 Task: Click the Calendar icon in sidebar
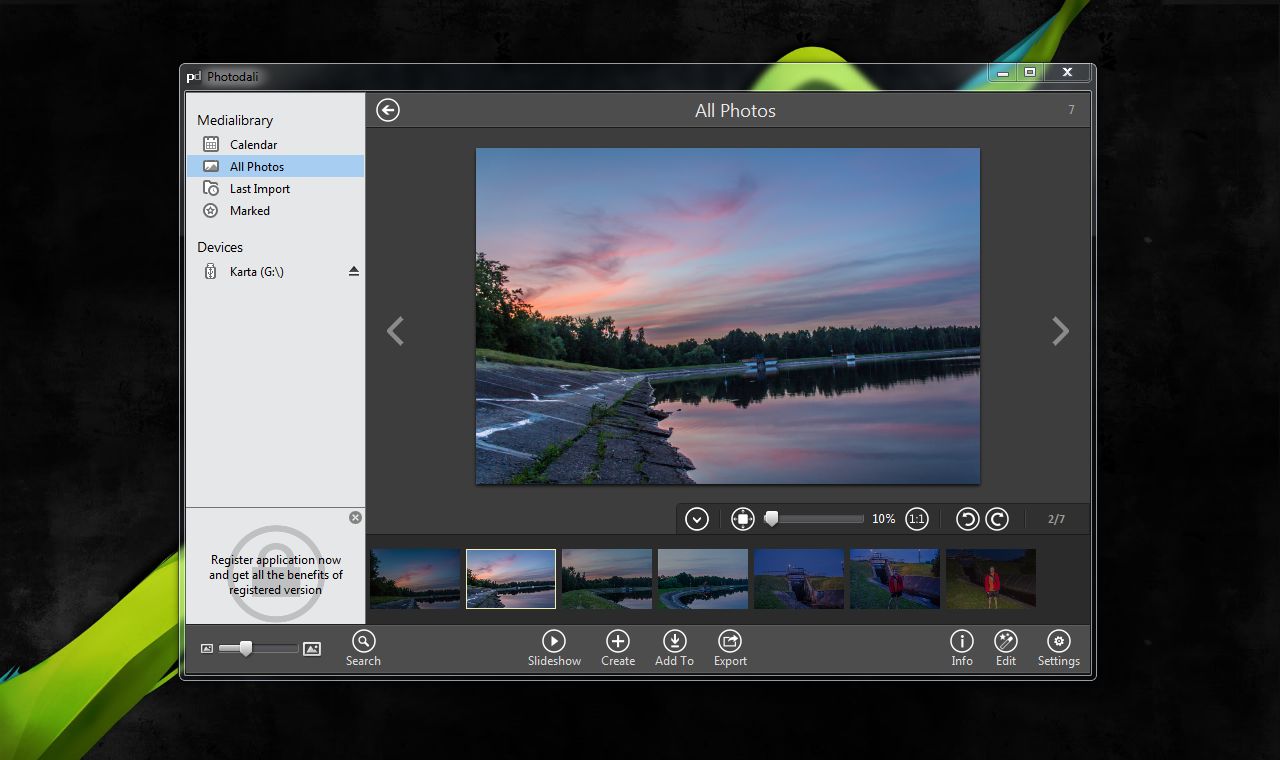[210, 144]
